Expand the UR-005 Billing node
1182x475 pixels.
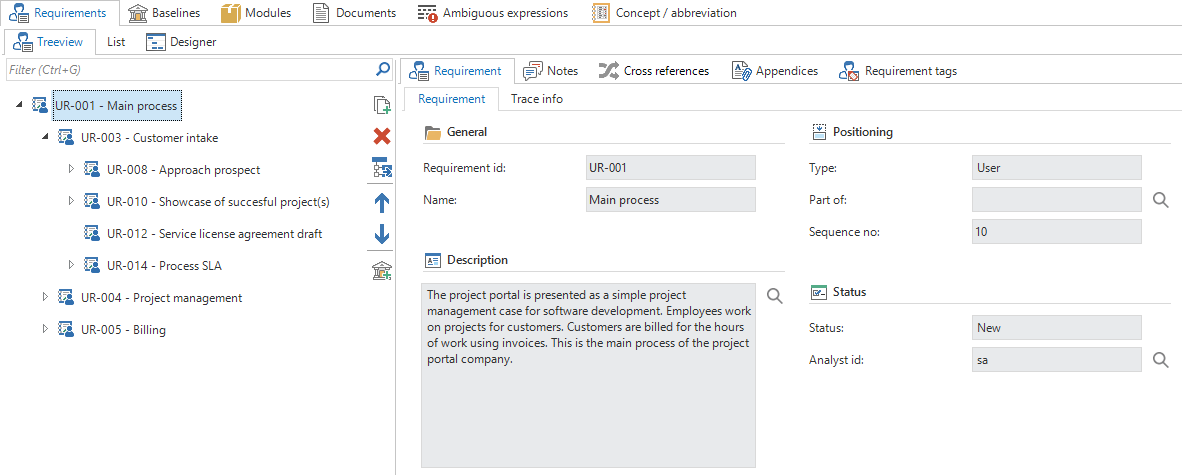pos(45,329)
